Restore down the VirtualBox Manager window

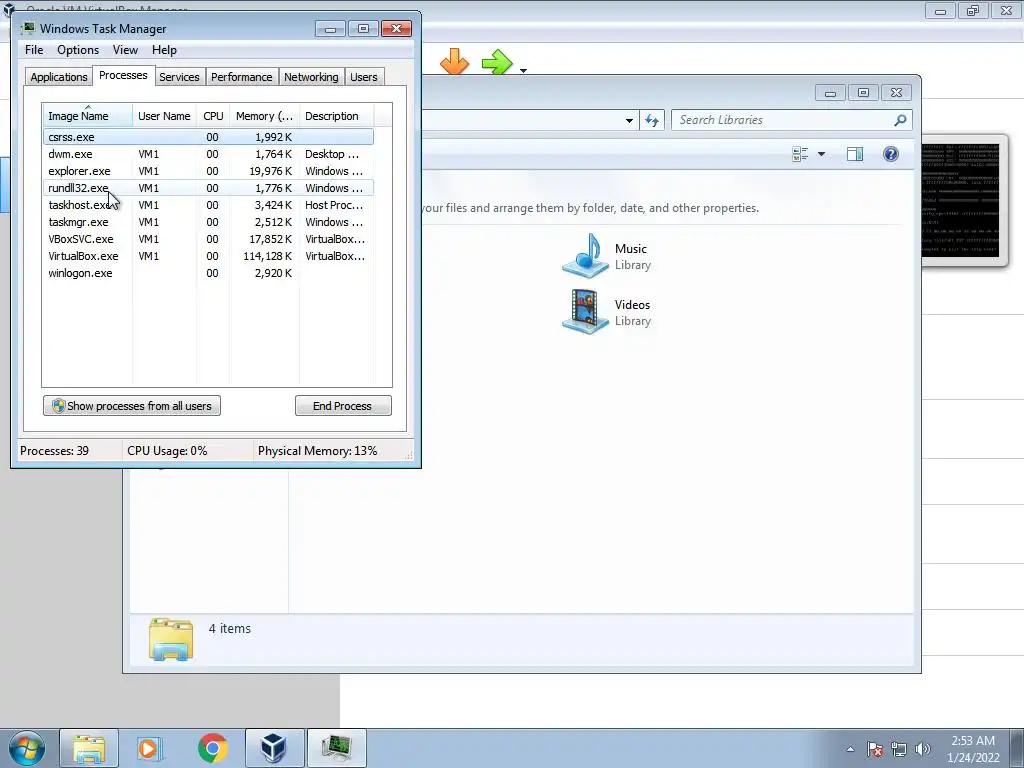tap(973, 10)
